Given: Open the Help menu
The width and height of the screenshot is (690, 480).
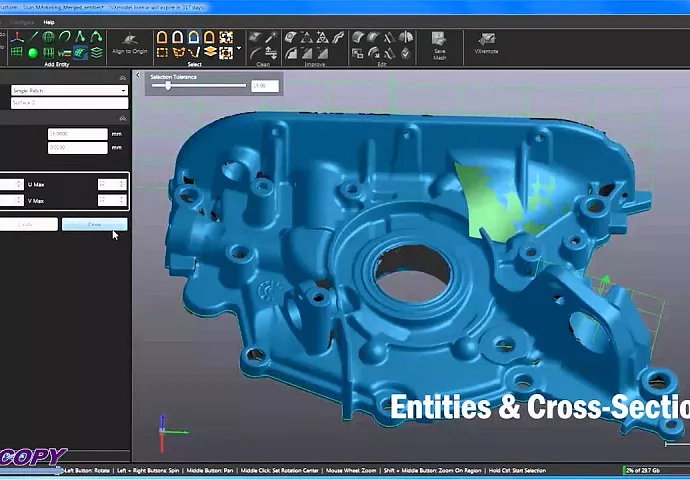Looking at the screenshot, I should point(49,21).
